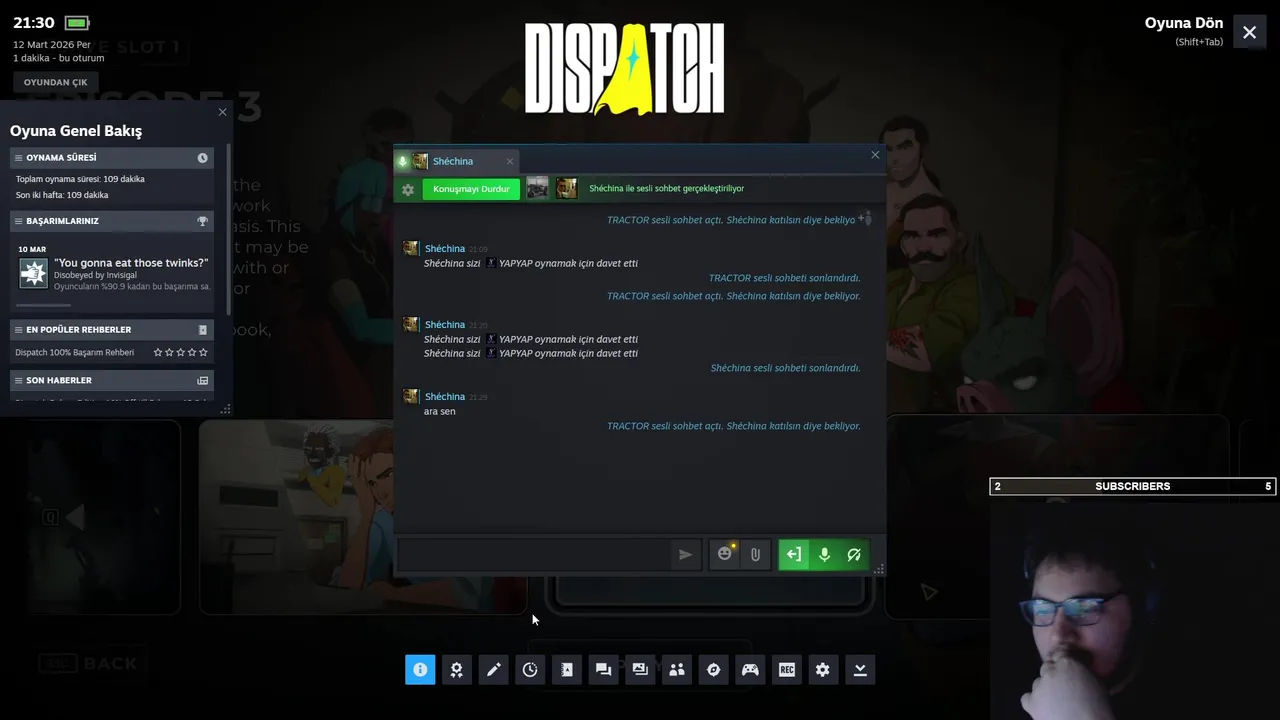Click achievement badge thumbnail
Viewport: 1280px width, 720px height.
pyautogui.click(x=34, y=273)
